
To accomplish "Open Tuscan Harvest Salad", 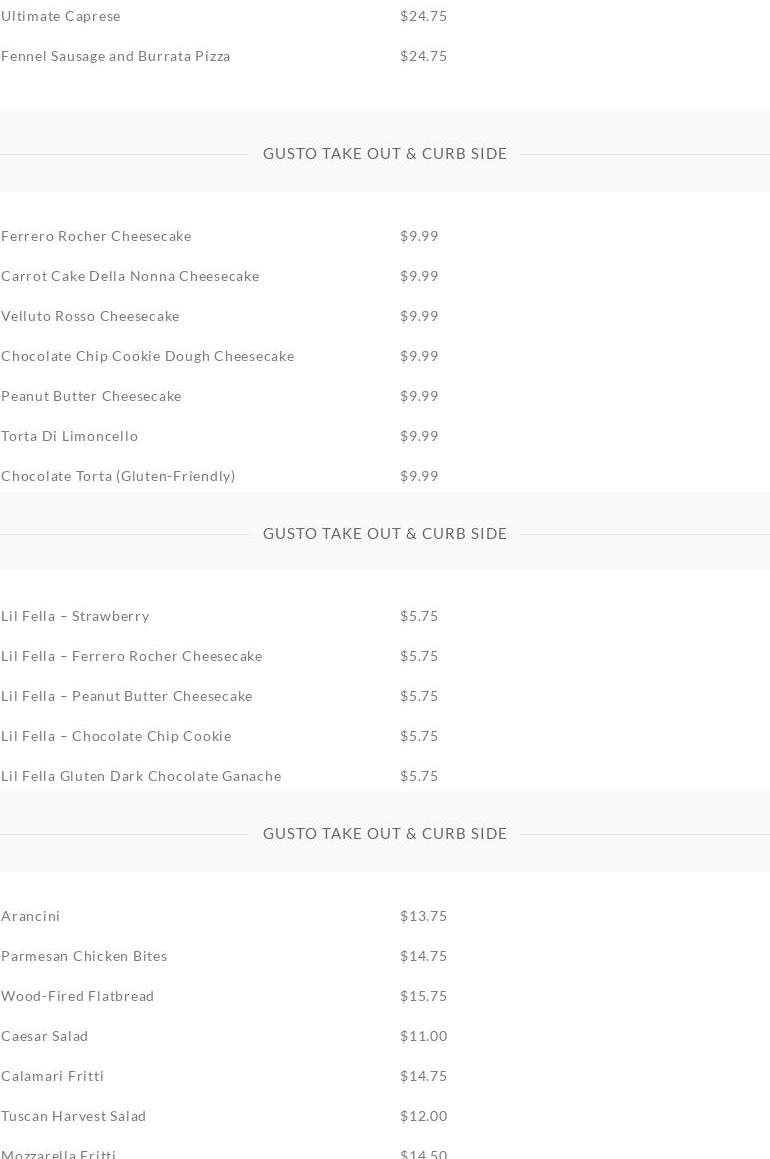I will point(73,1116).
